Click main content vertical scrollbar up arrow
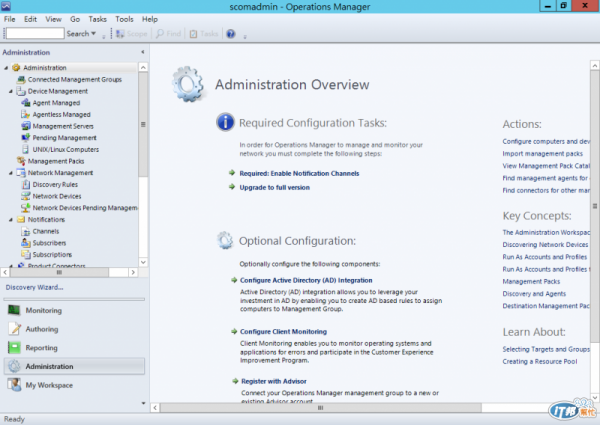 [595, 65]
